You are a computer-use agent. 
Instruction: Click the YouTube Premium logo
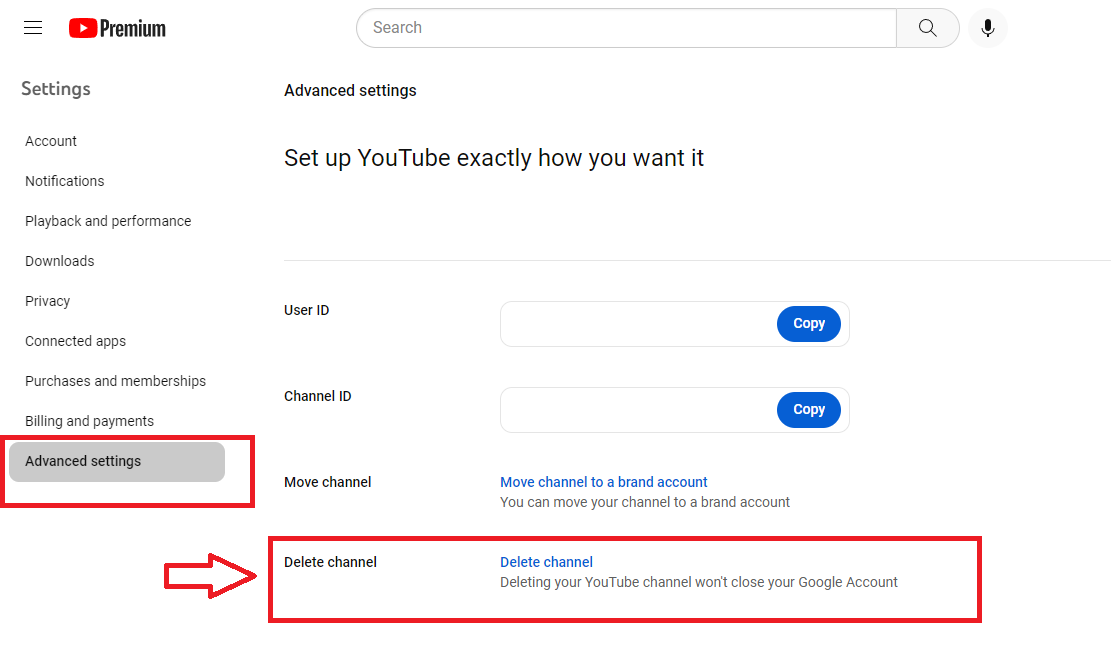116,27
